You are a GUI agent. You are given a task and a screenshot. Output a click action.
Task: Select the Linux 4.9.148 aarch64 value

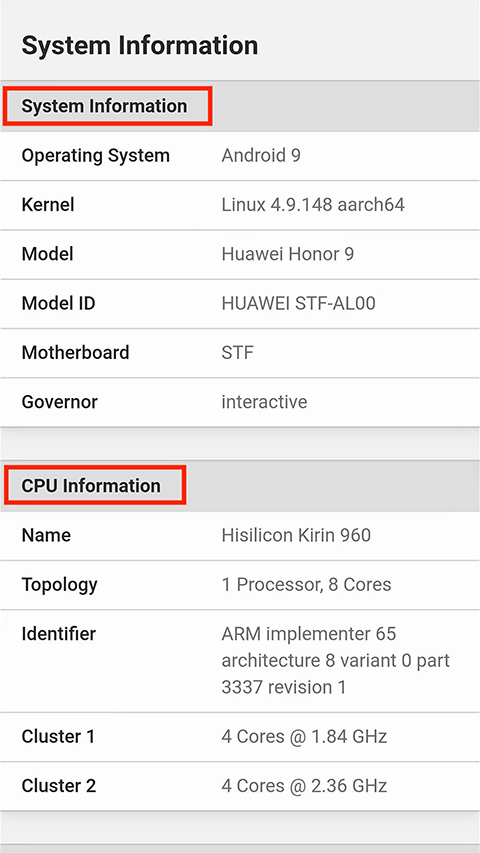(313, 205)
